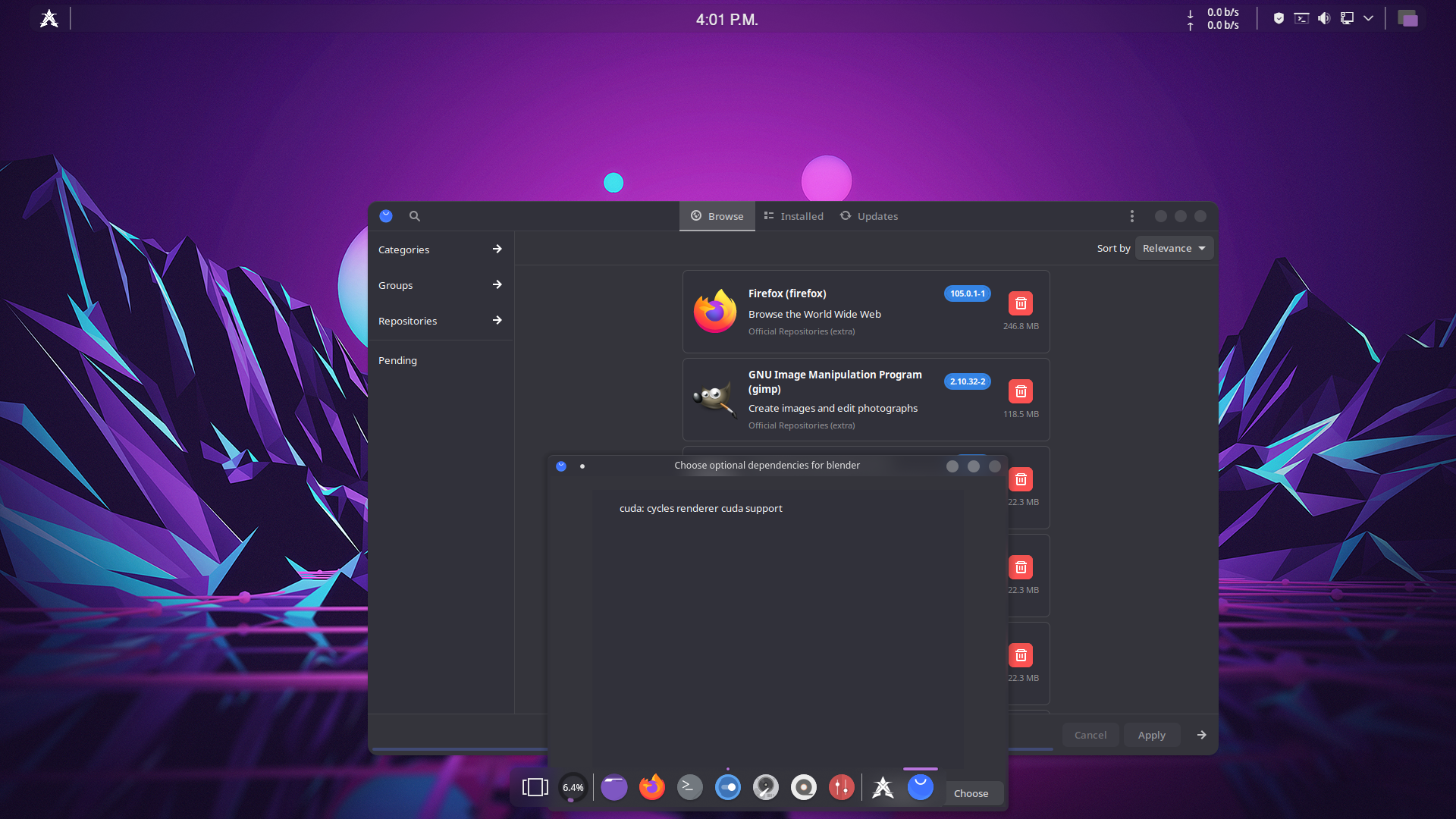Click the Cancel button

(x=1090, y=735)
